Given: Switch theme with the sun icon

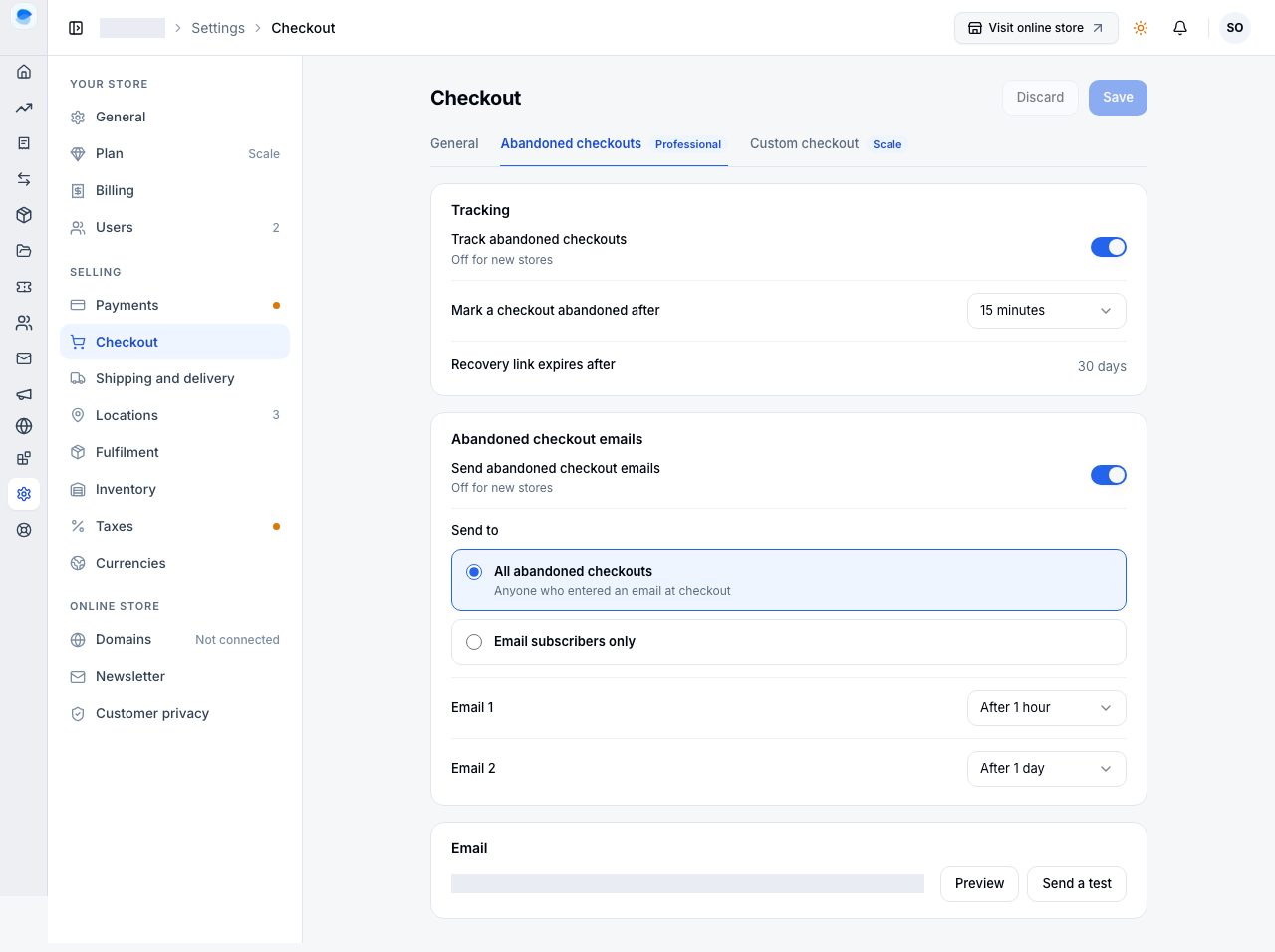Looking at the screenshot, I should click(x=1141, y=28).
